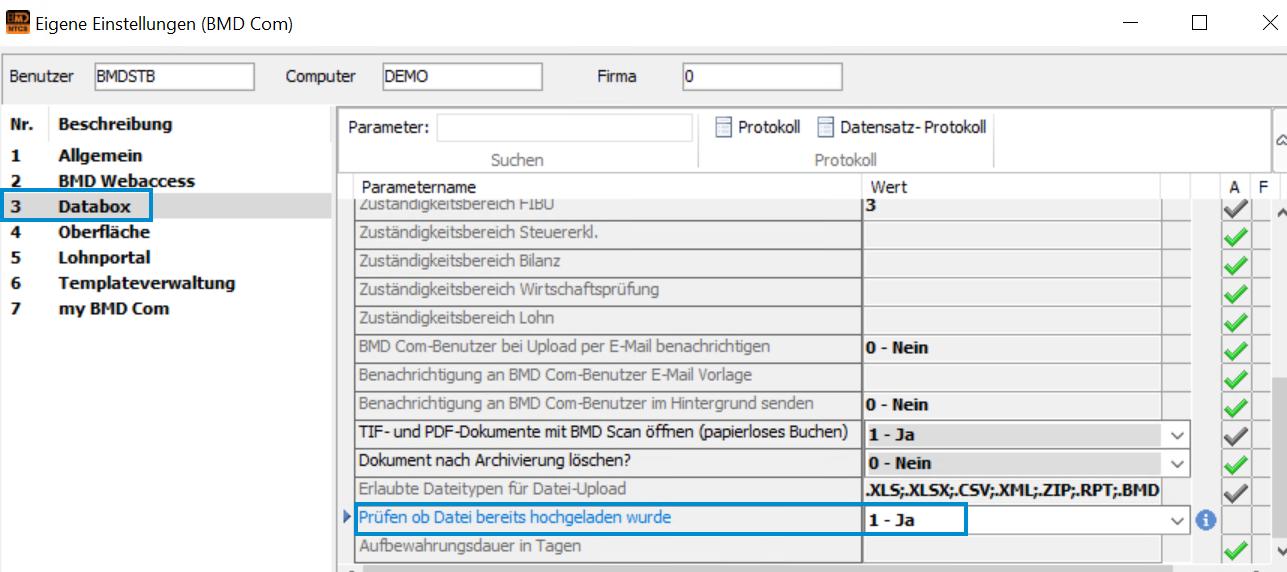The image size is (1287, 572).
Task: Click scrollbar down arrow of parameter table
Action: coord(1279,551)
